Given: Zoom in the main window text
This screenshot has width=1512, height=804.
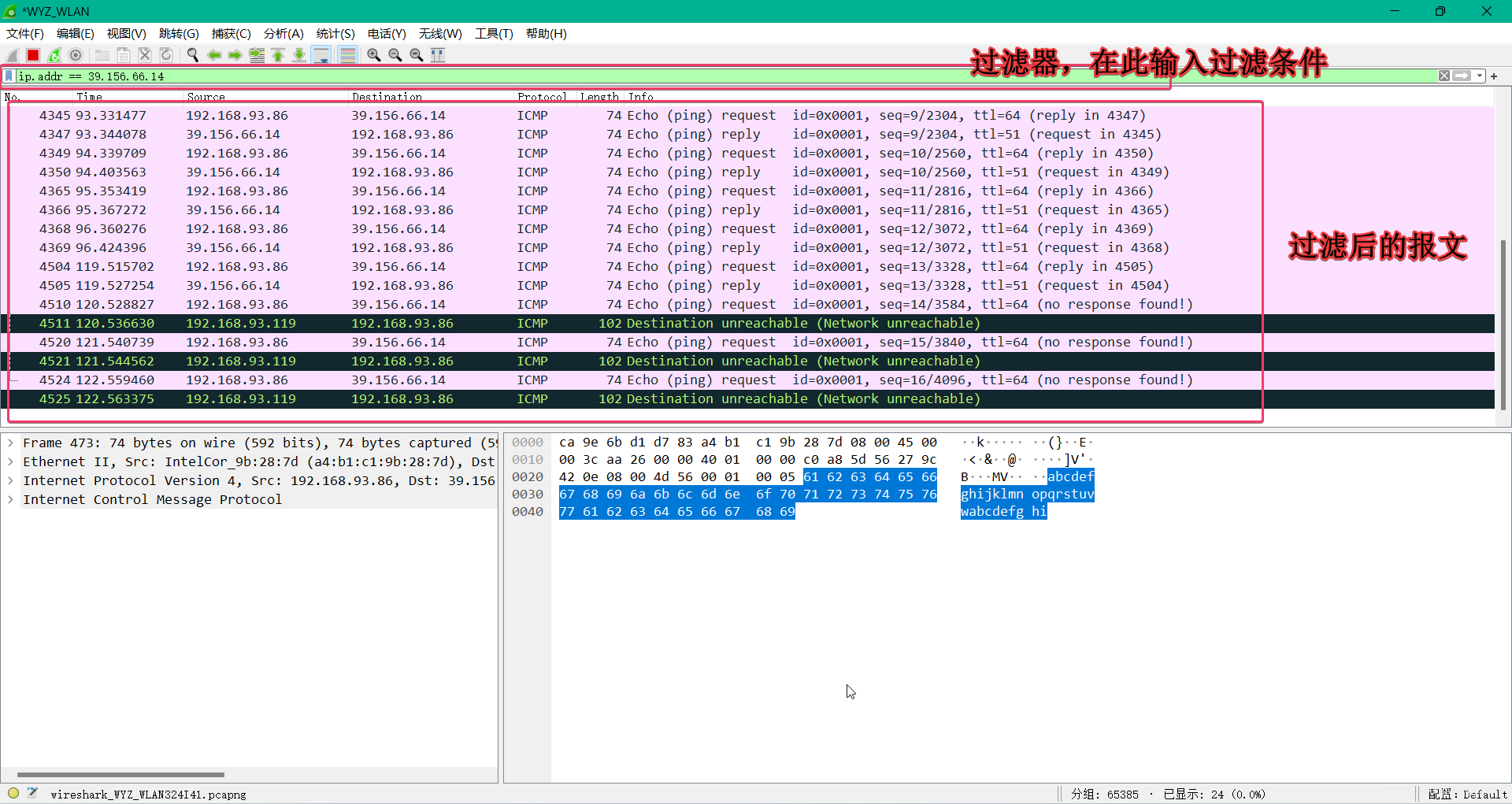Looking at the screenshot, I should (374, 55).
